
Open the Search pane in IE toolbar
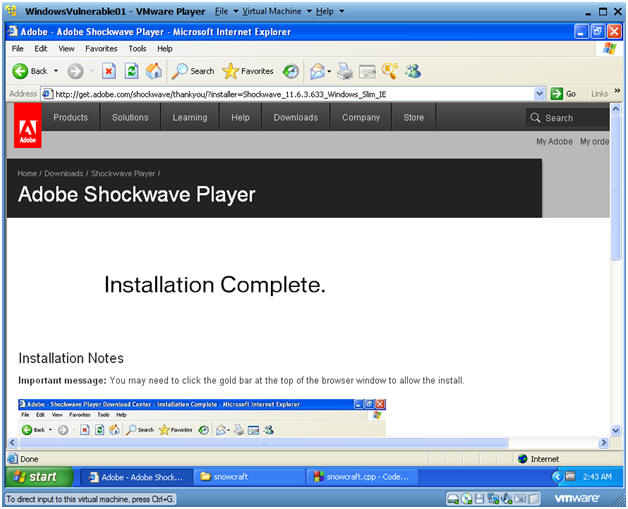[x=193, y=71]
